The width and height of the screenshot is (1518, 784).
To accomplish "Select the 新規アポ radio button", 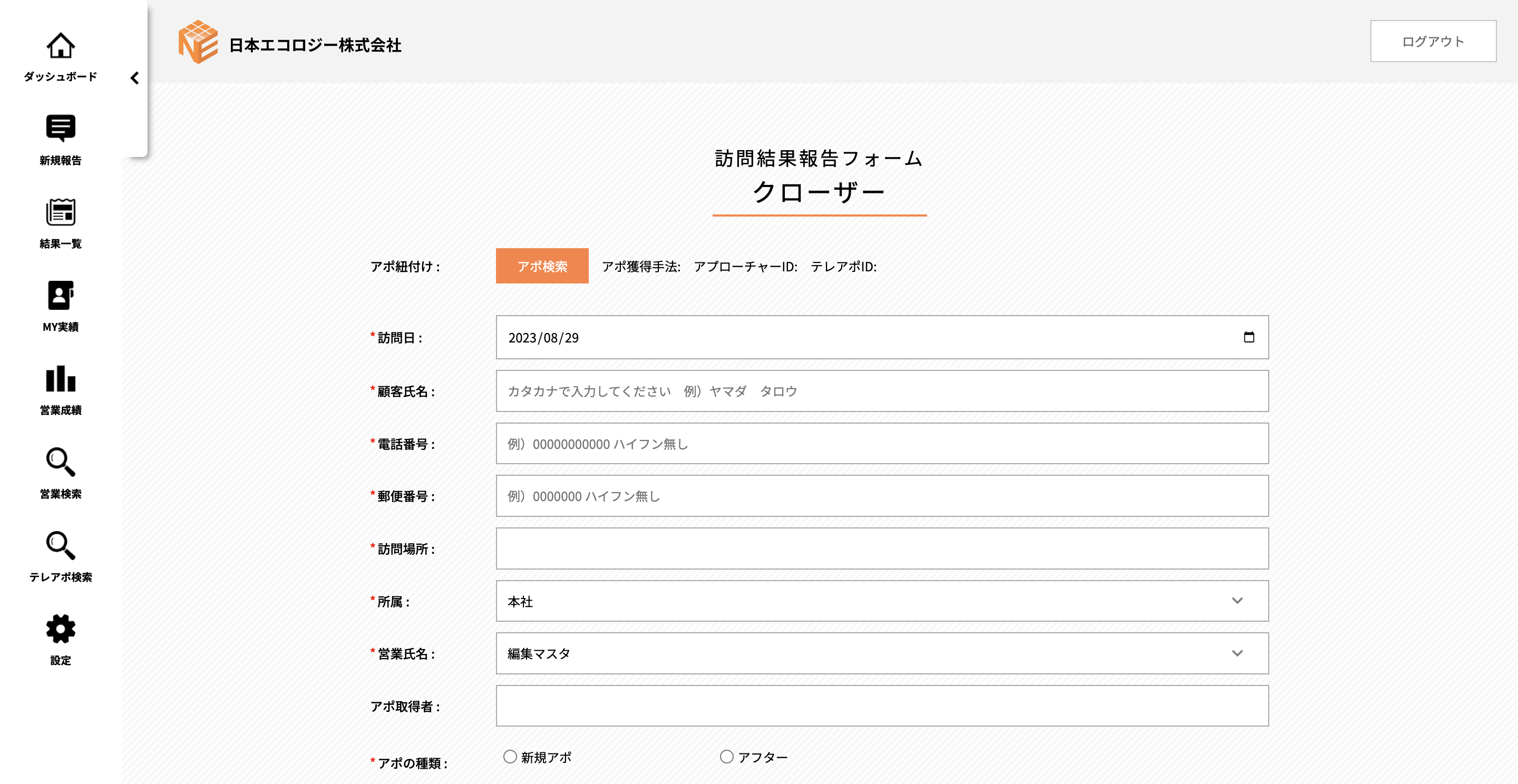I will (510, 756).
